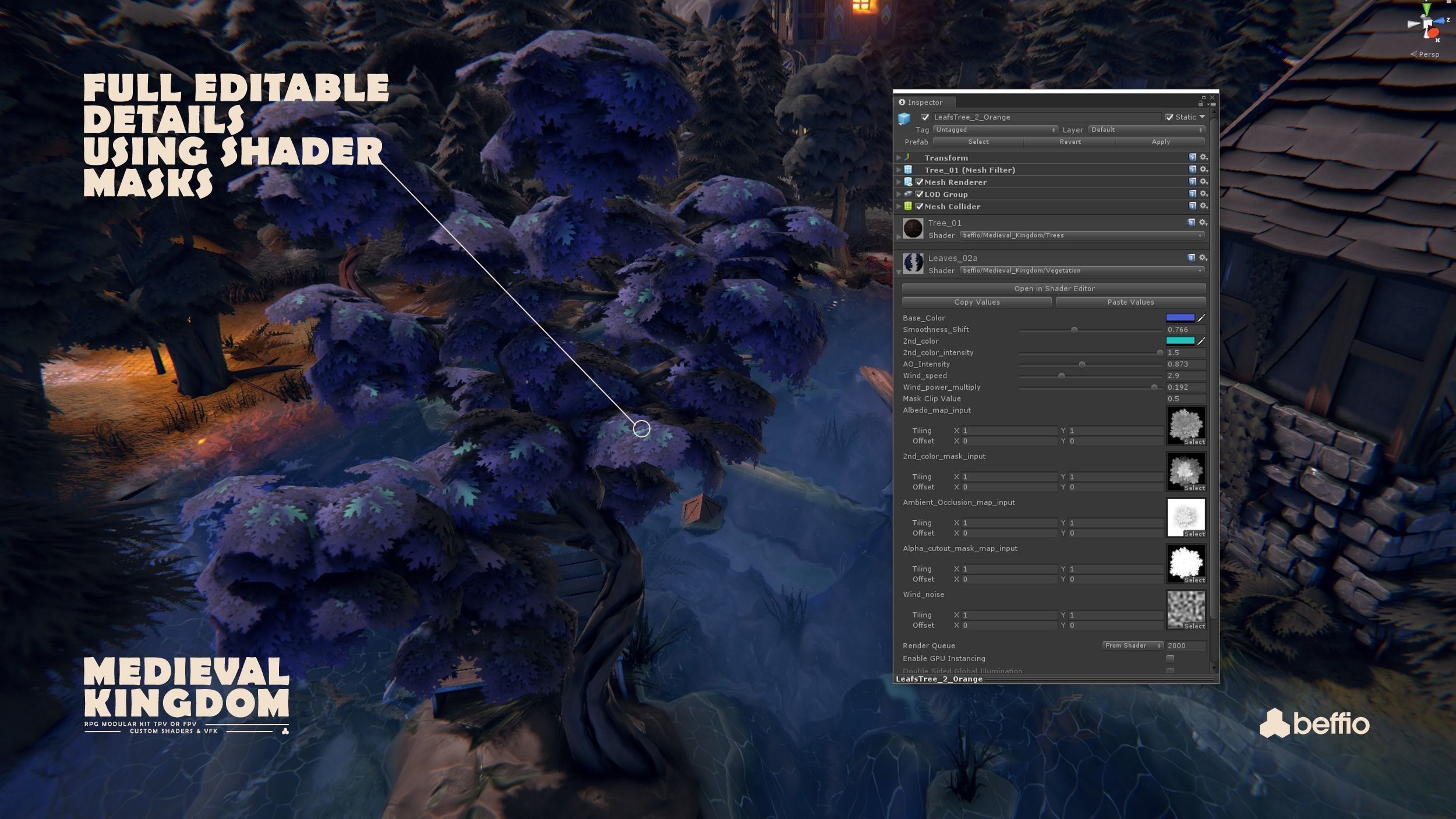This screenshot has width=1456, height=819.
Task: Click the GameObject cube icon in Inspector
Action: coord(904,119)
